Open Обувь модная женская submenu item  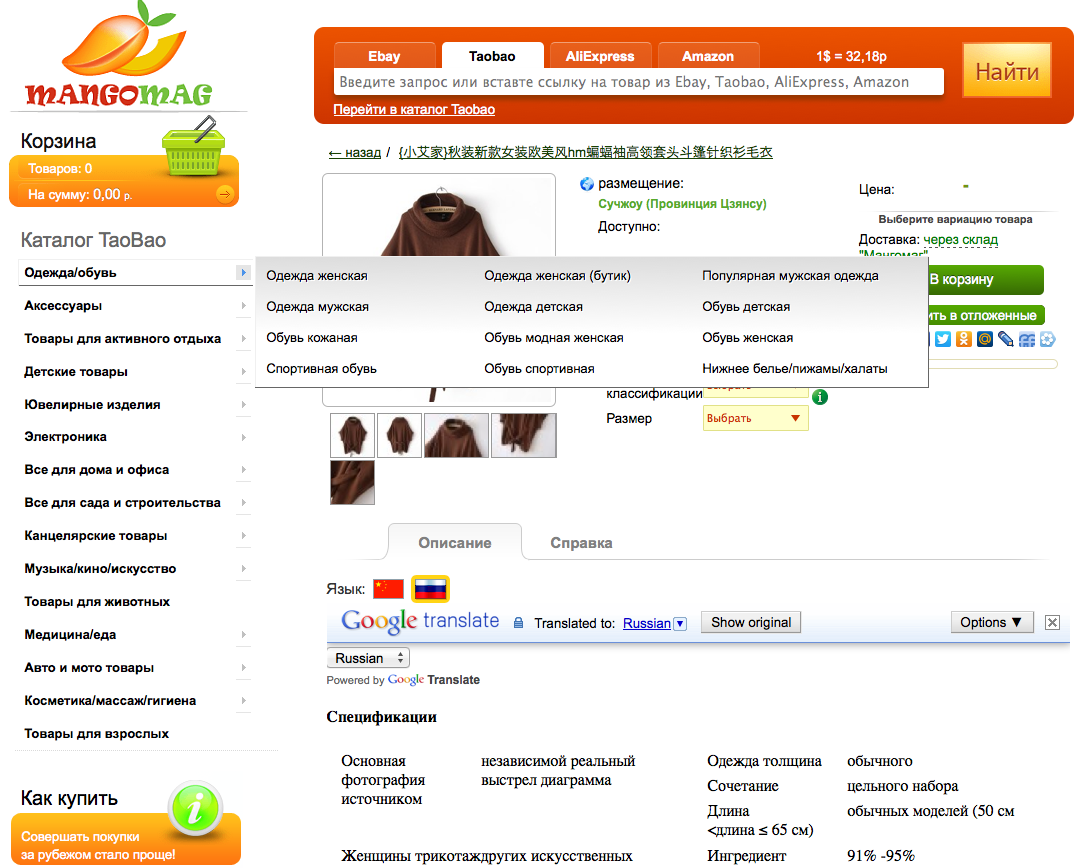554,337
